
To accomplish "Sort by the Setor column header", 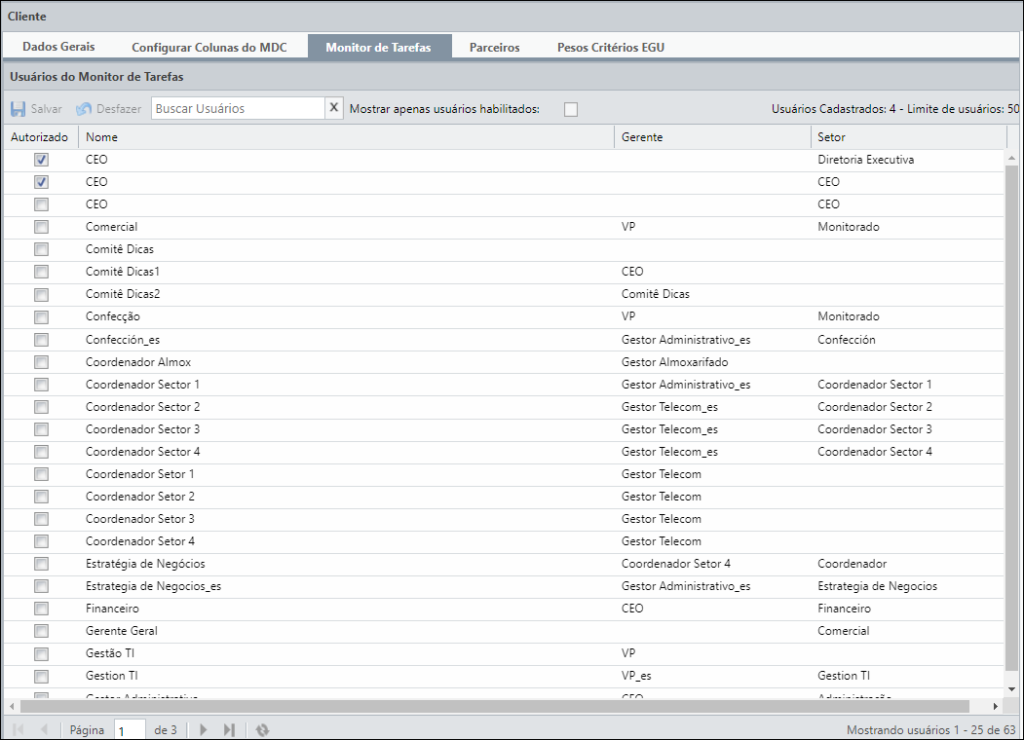I will point(909,137).
